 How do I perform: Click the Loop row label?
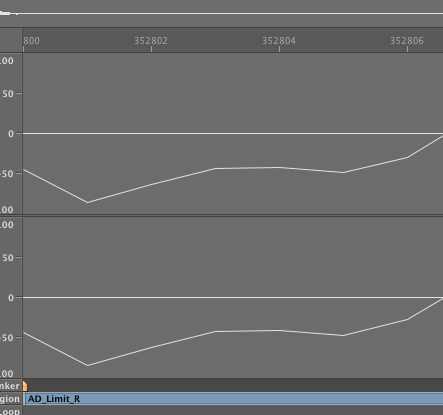[x=10, y=411]
